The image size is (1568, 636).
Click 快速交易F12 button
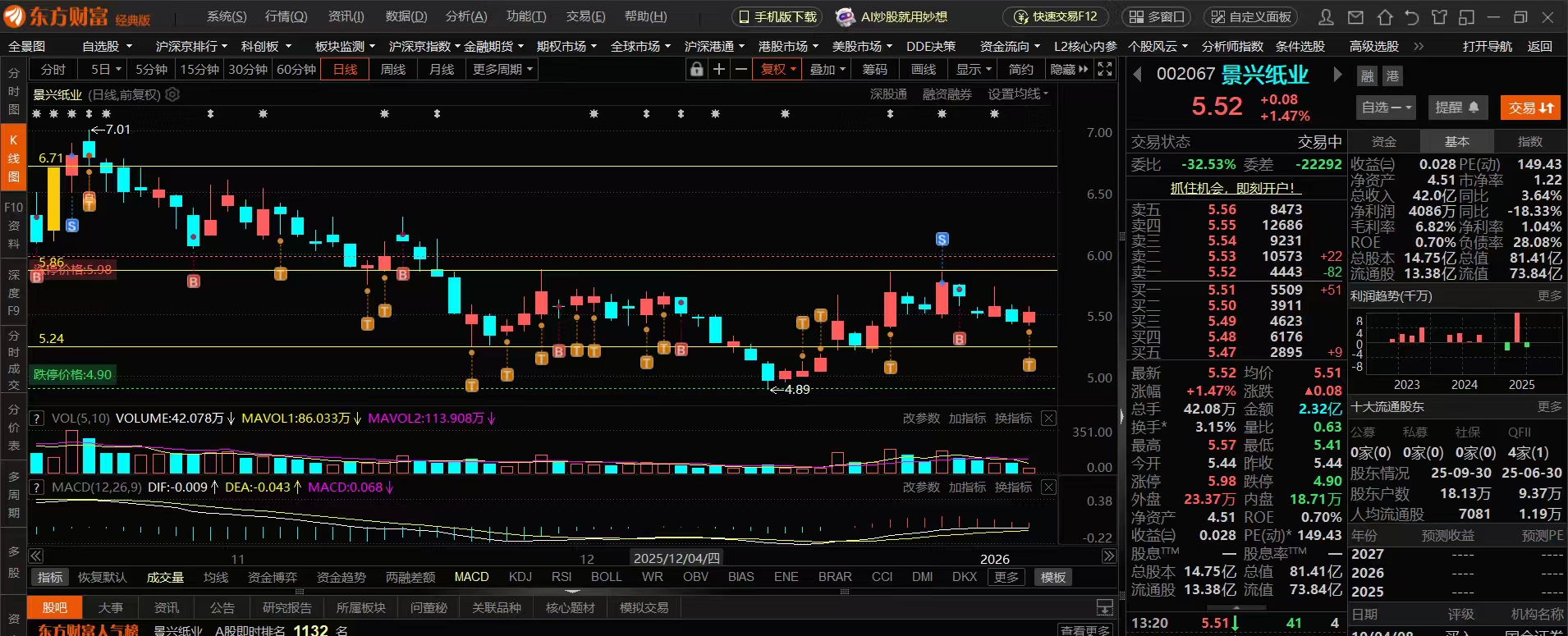click(x=1056, y=16)
